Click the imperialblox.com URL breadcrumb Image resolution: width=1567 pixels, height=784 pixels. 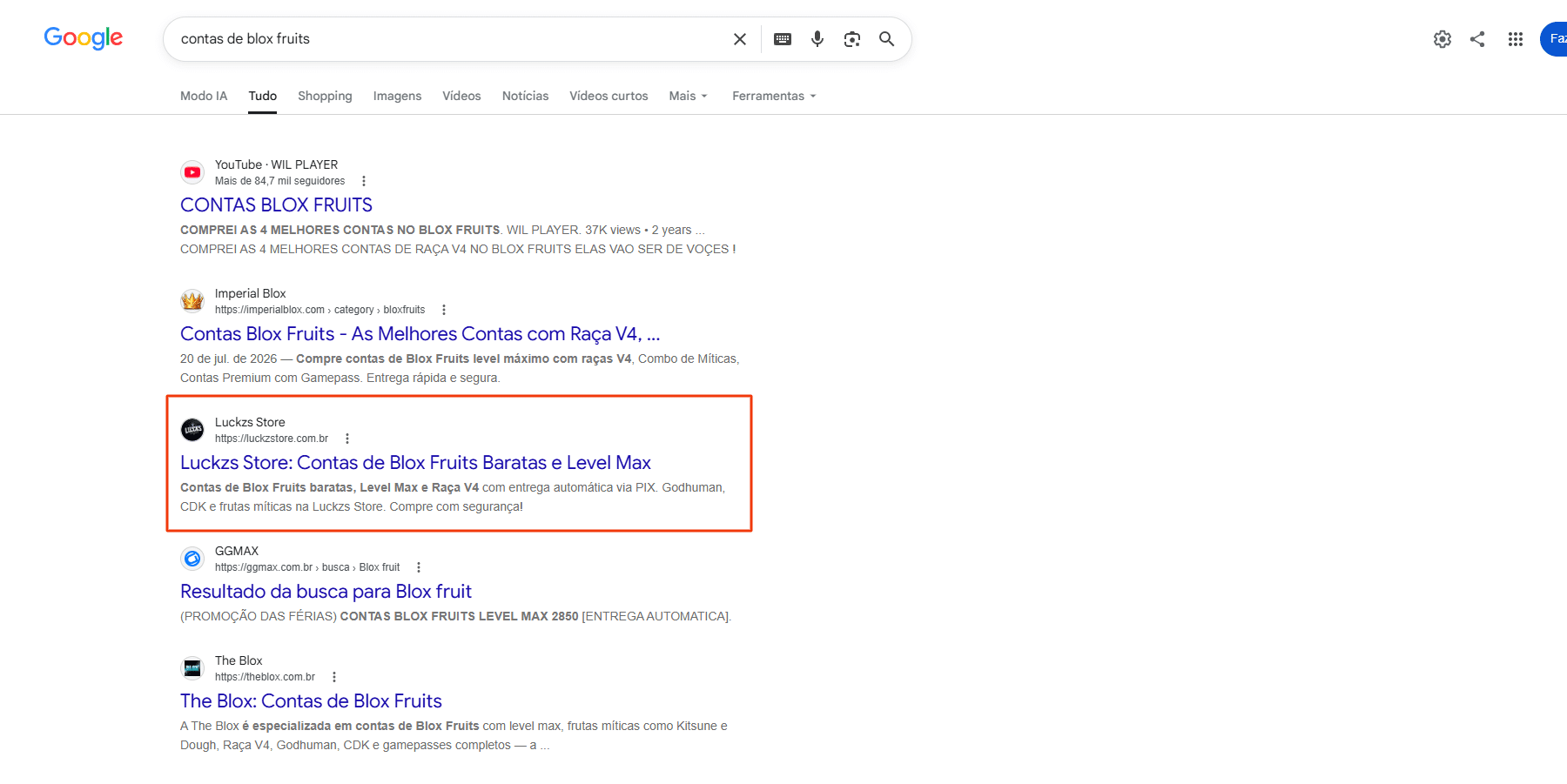[x=319, y=310]
